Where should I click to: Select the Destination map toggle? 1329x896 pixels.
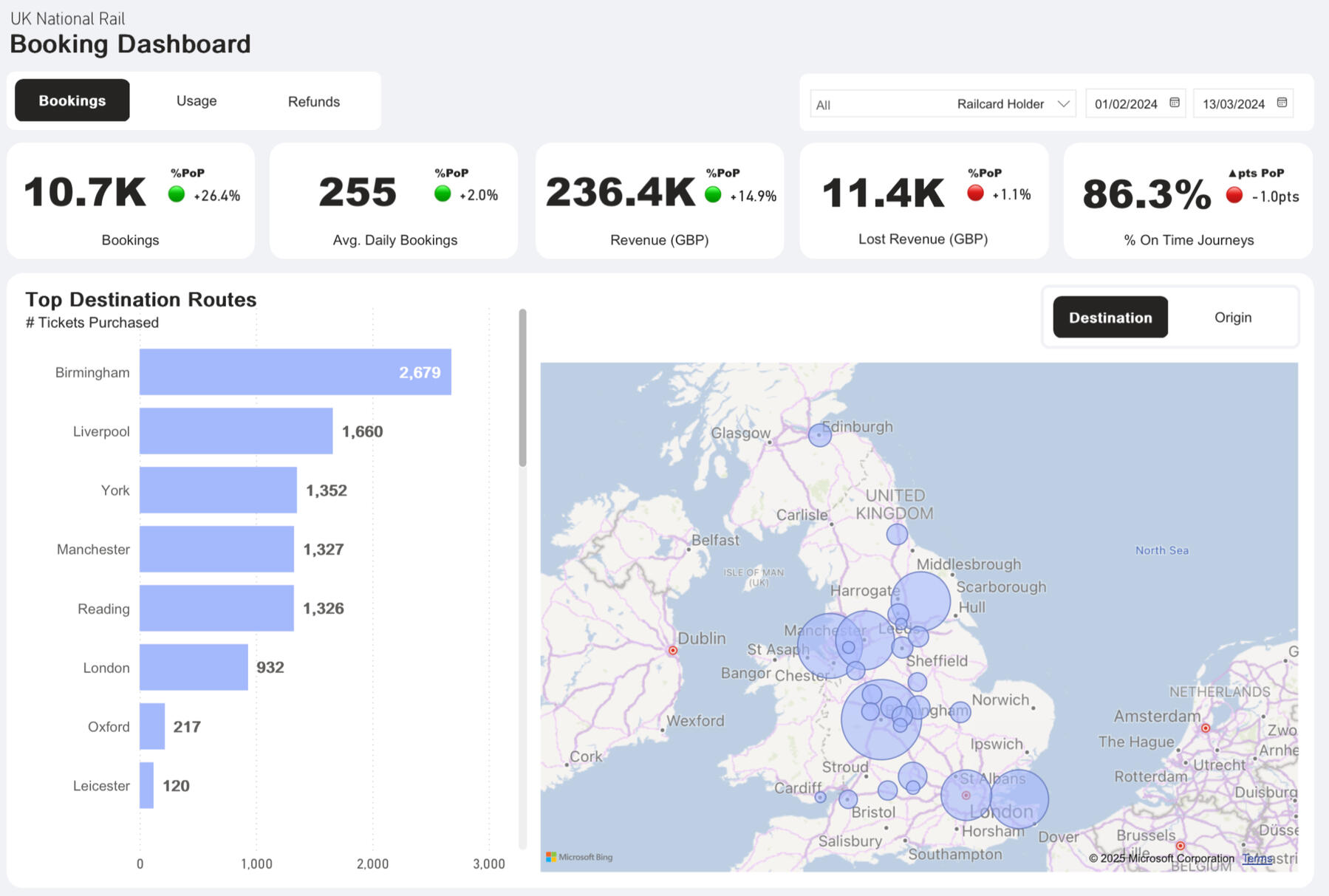(1110, 318)
